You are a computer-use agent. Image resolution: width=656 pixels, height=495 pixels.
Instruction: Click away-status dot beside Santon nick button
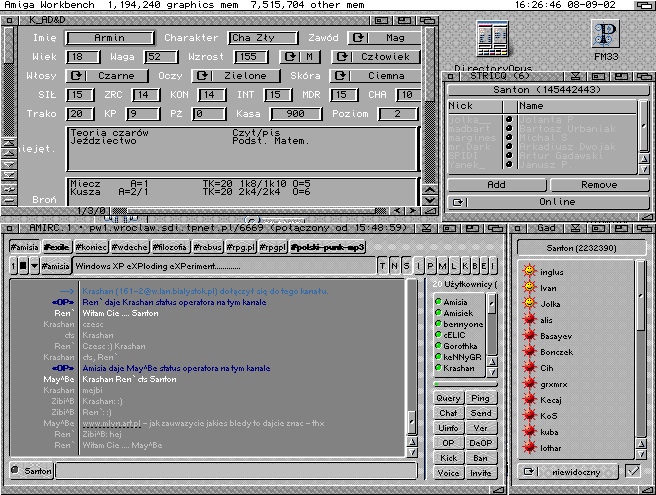pyautogui.click(x=15, y=469)
